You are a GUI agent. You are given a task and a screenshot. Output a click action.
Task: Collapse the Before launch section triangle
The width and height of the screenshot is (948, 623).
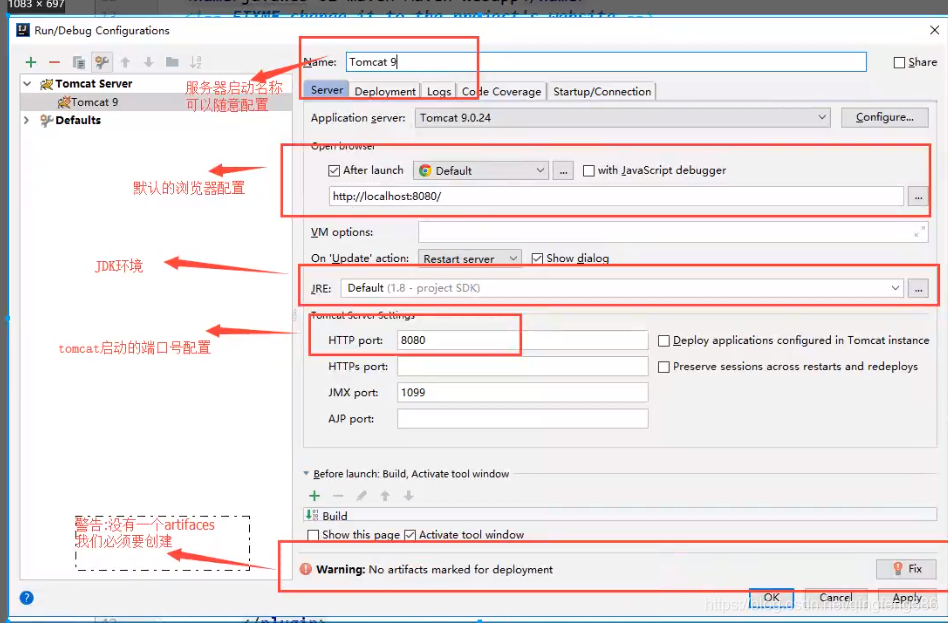306,474
